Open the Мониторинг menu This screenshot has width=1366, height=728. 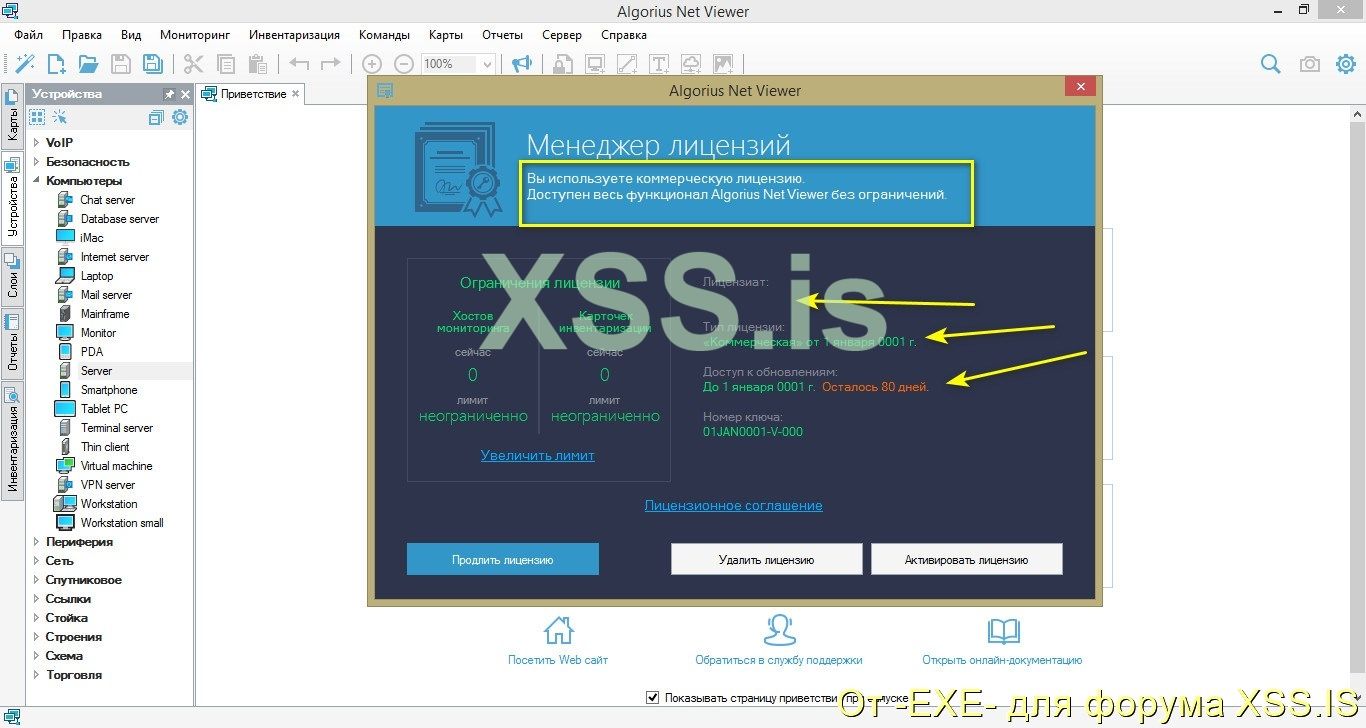tap(195, 35)
